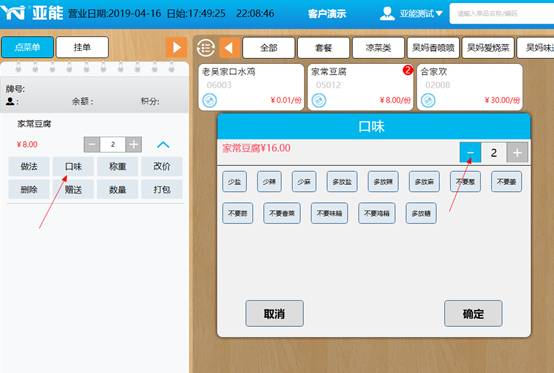This screenshot has width=554, height=373.
Task: Decrease quantity in the 口味 dialog
Action: coord(470,153)
